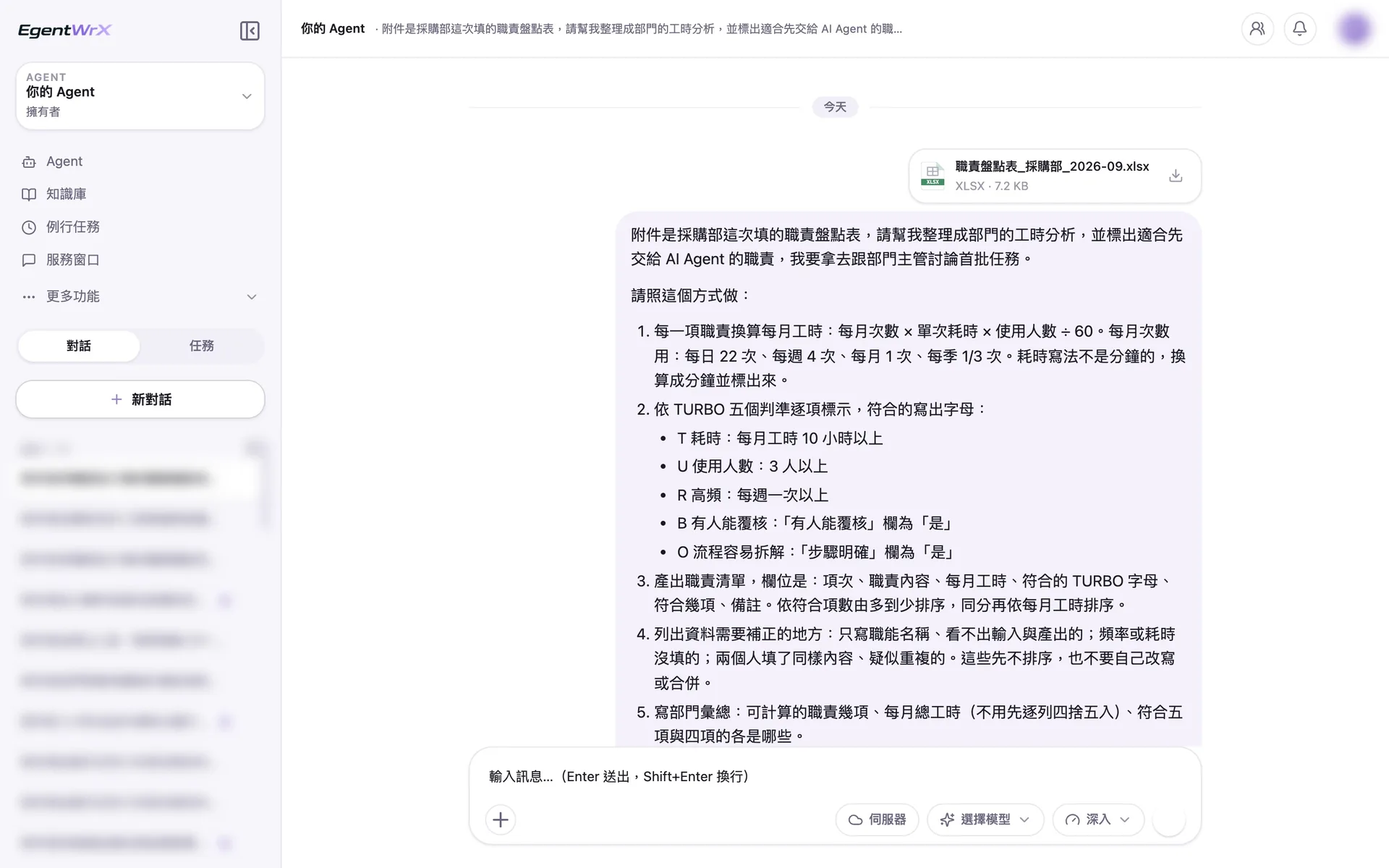Viewport: 1389px width, 868px height.
Task: Open the 深入 mode dropdown
Action: click(x=1098, y=820)
